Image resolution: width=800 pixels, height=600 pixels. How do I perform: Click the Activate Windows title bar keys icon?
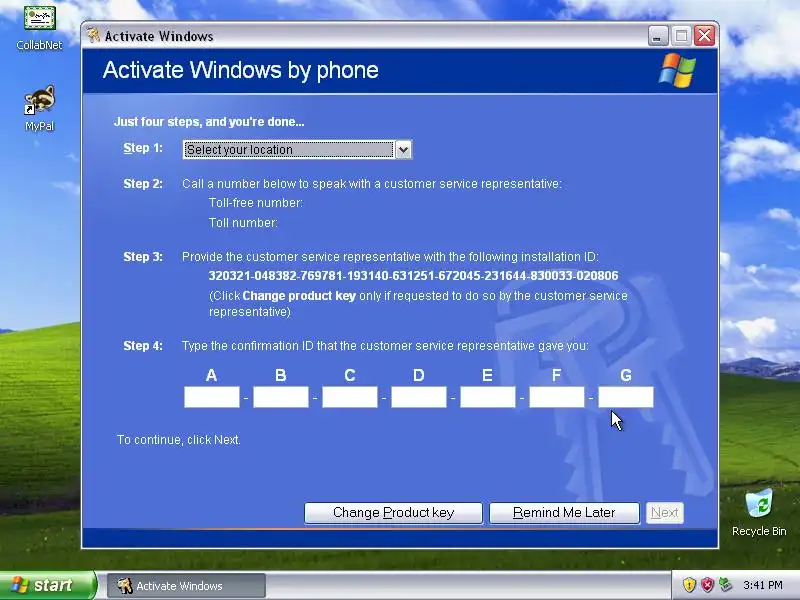click(x=93, y=36)
